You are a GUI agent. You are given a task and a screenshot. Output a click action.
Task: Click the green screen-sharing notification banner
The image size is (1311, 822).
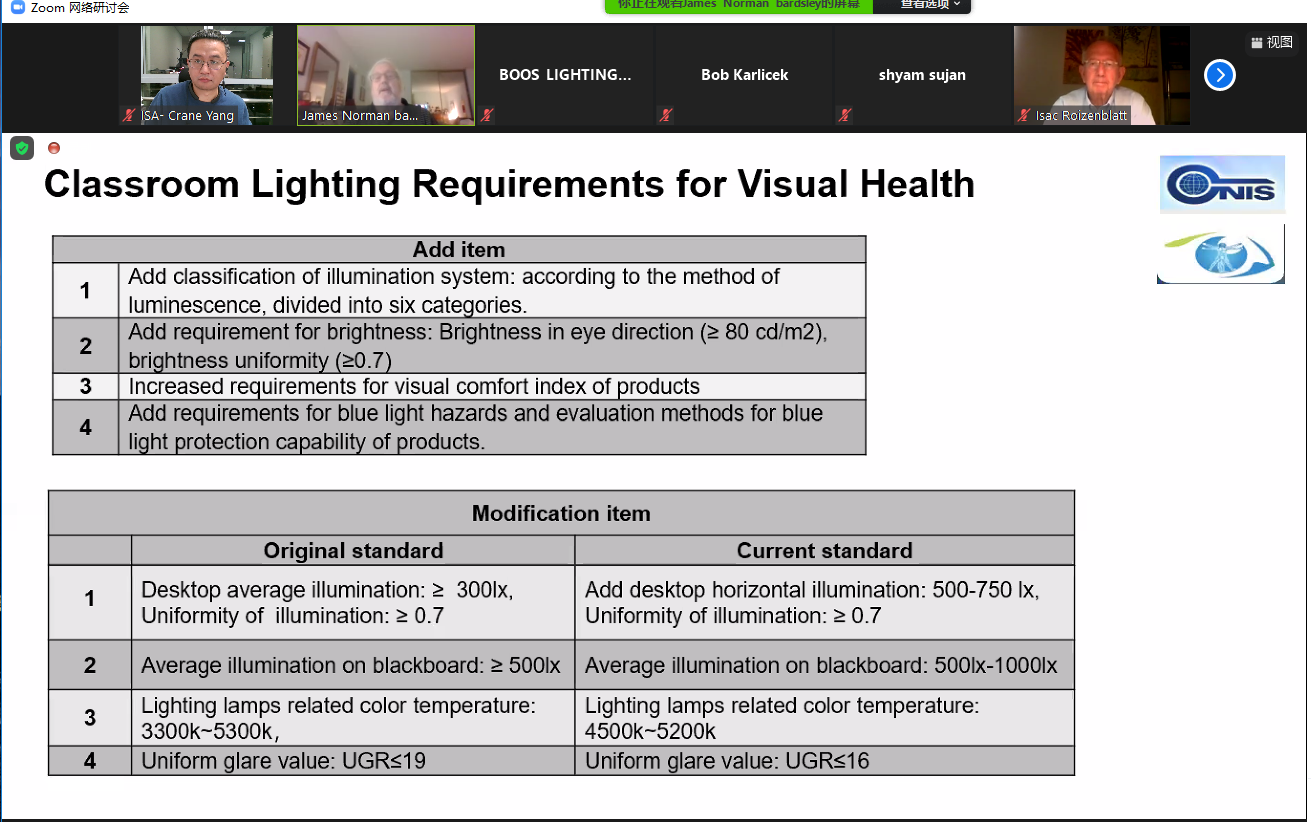(738, 5)
